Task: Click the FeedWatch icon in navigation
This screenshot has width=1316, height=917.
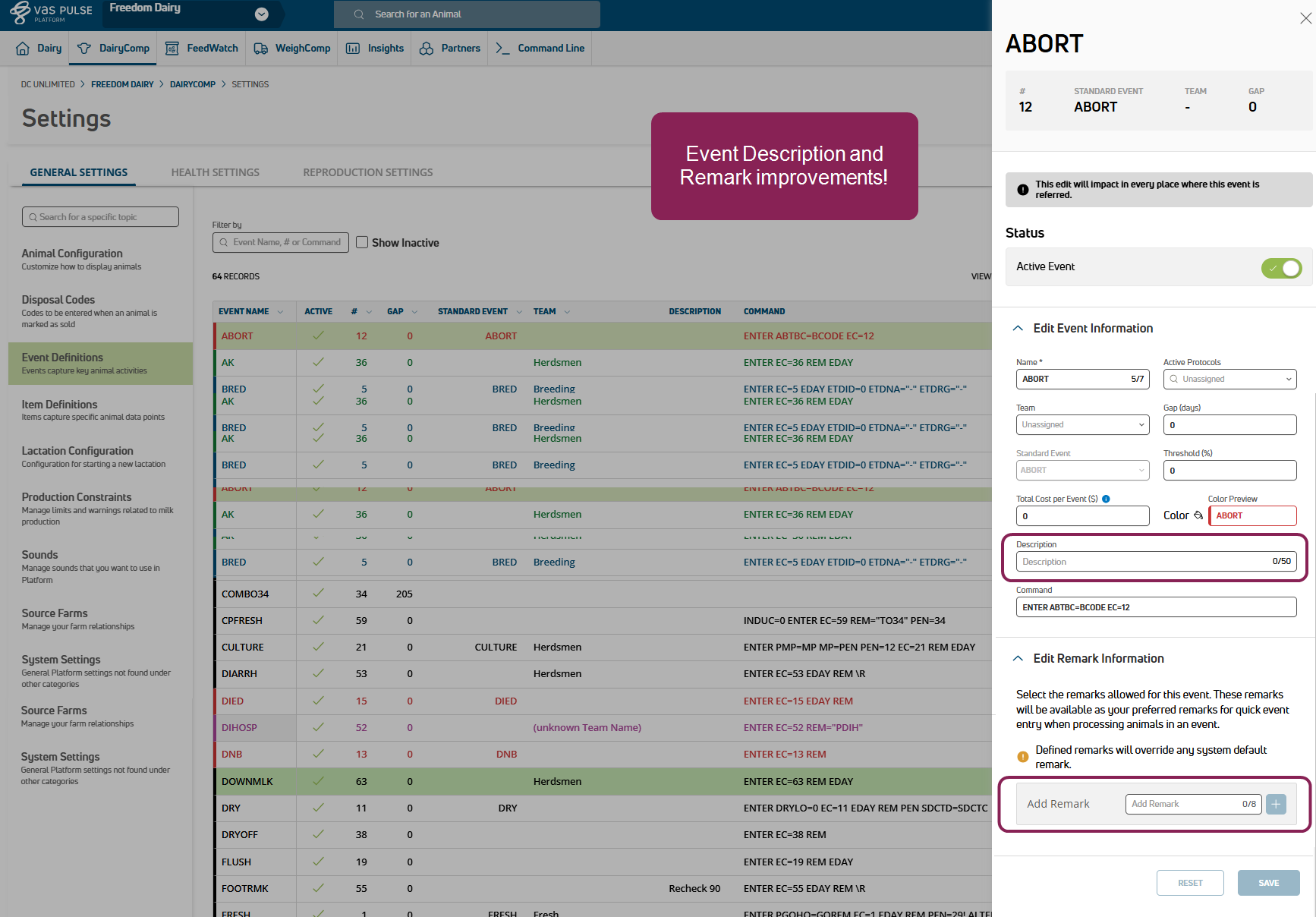Action: (172, 49)
